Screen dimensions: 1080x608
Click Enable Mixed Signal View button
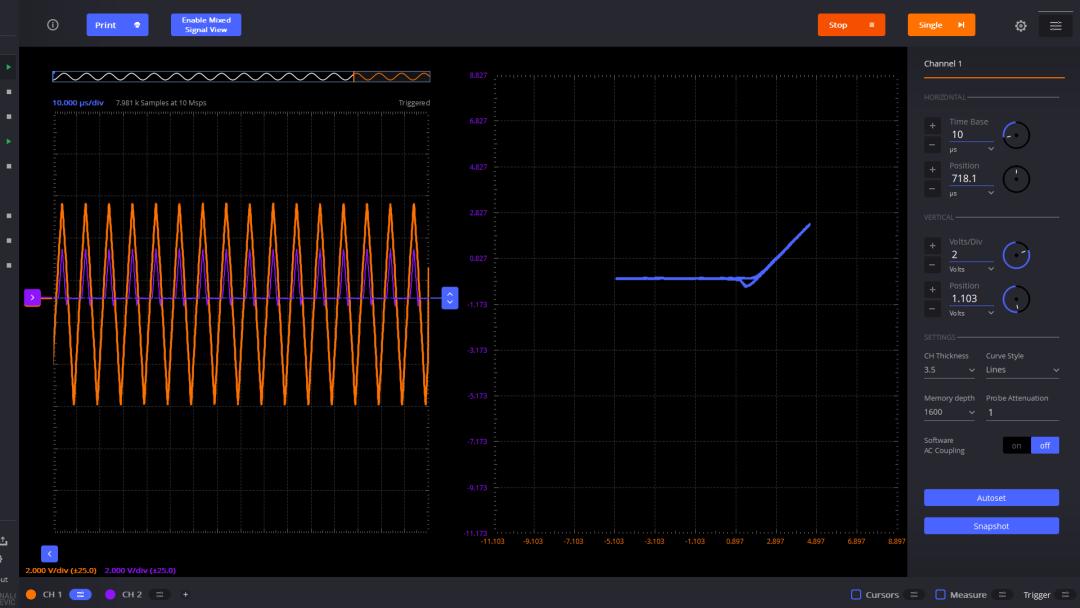tap(206, 25)
